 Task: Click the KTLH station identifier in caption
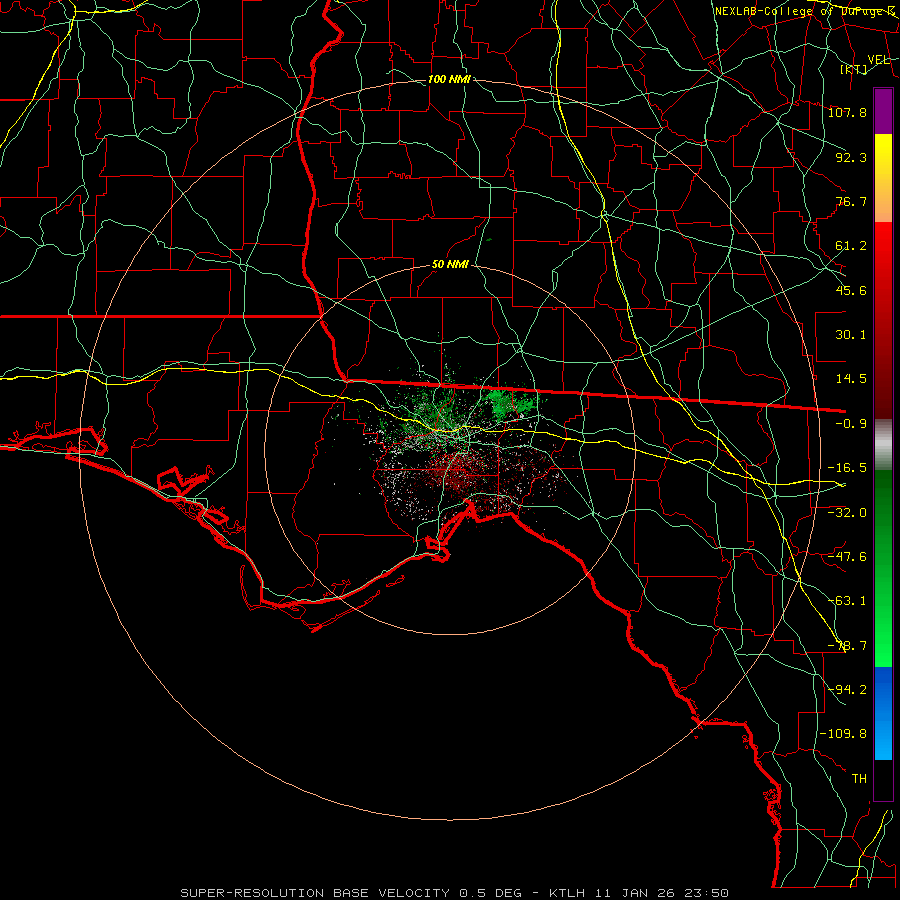(x=568, y=893)
